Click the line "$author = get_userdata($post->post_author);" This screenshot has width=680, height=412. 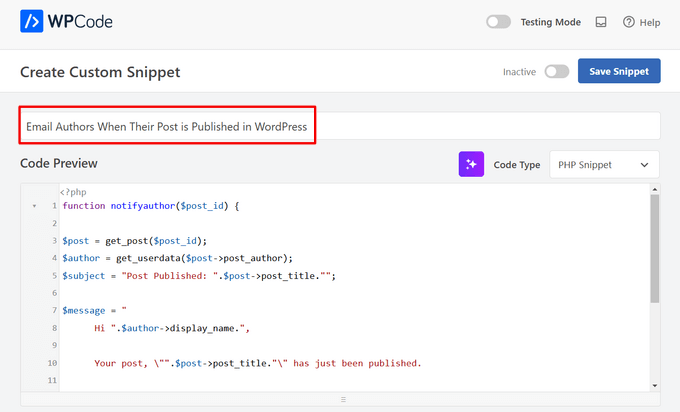pos(177,258)
